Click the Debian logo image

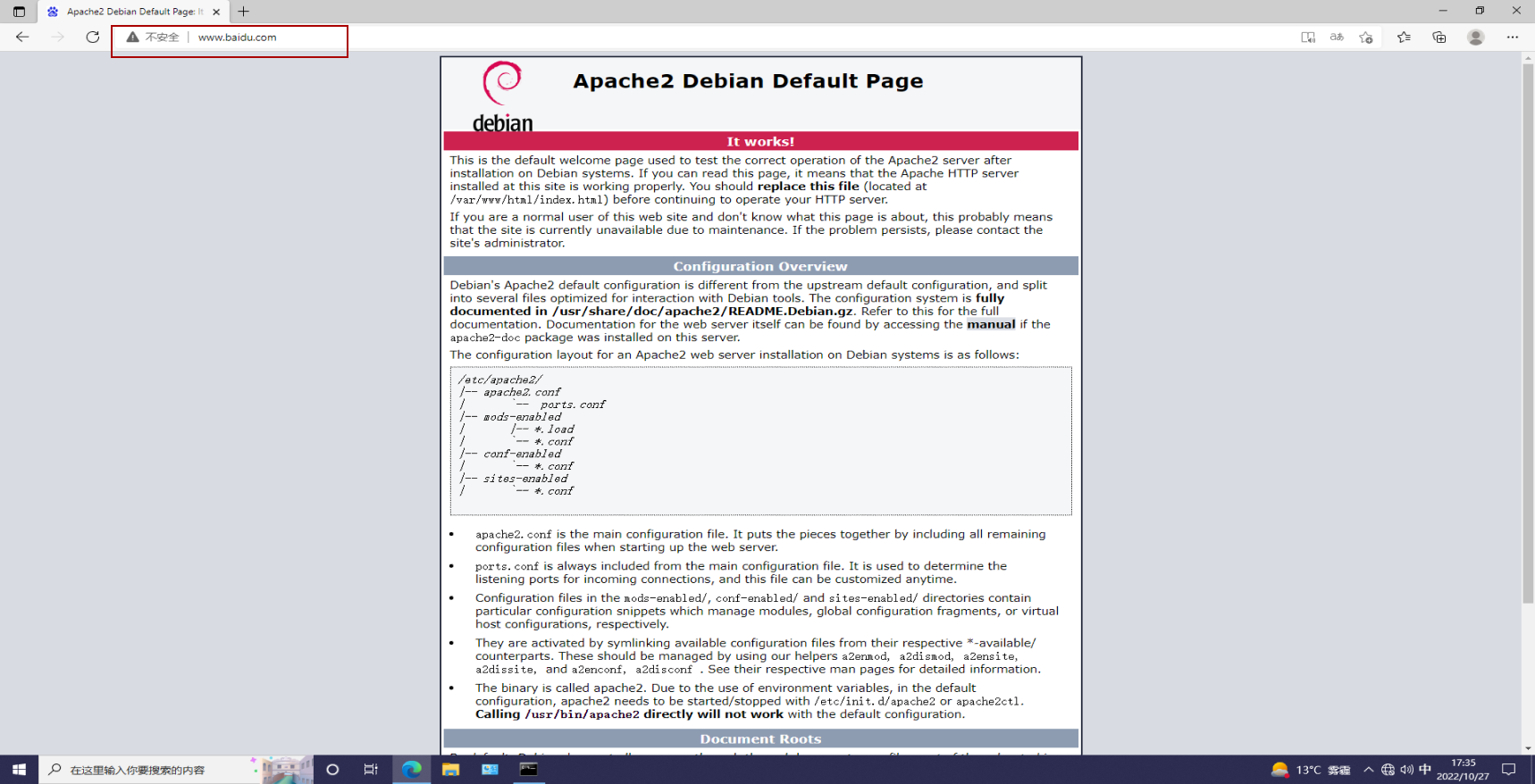(502, 96)
